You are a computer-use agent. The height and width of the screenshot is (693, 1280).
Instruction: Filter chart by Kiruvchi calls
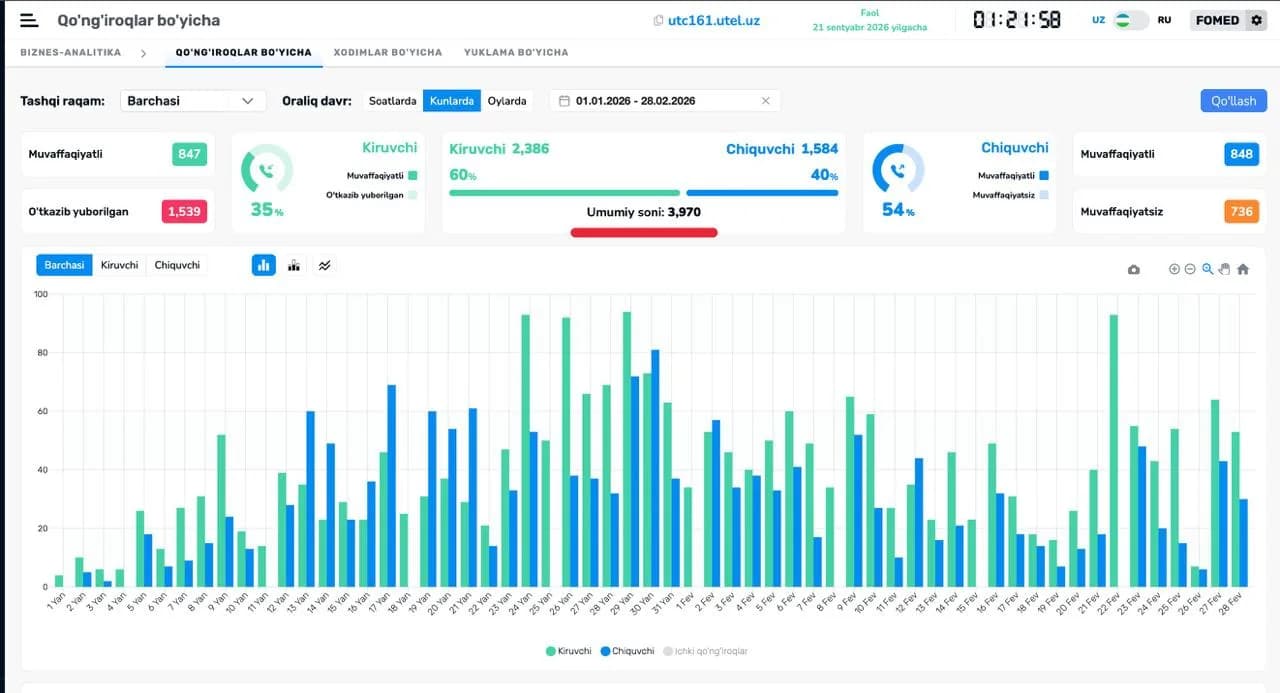[x=120, y=265]
